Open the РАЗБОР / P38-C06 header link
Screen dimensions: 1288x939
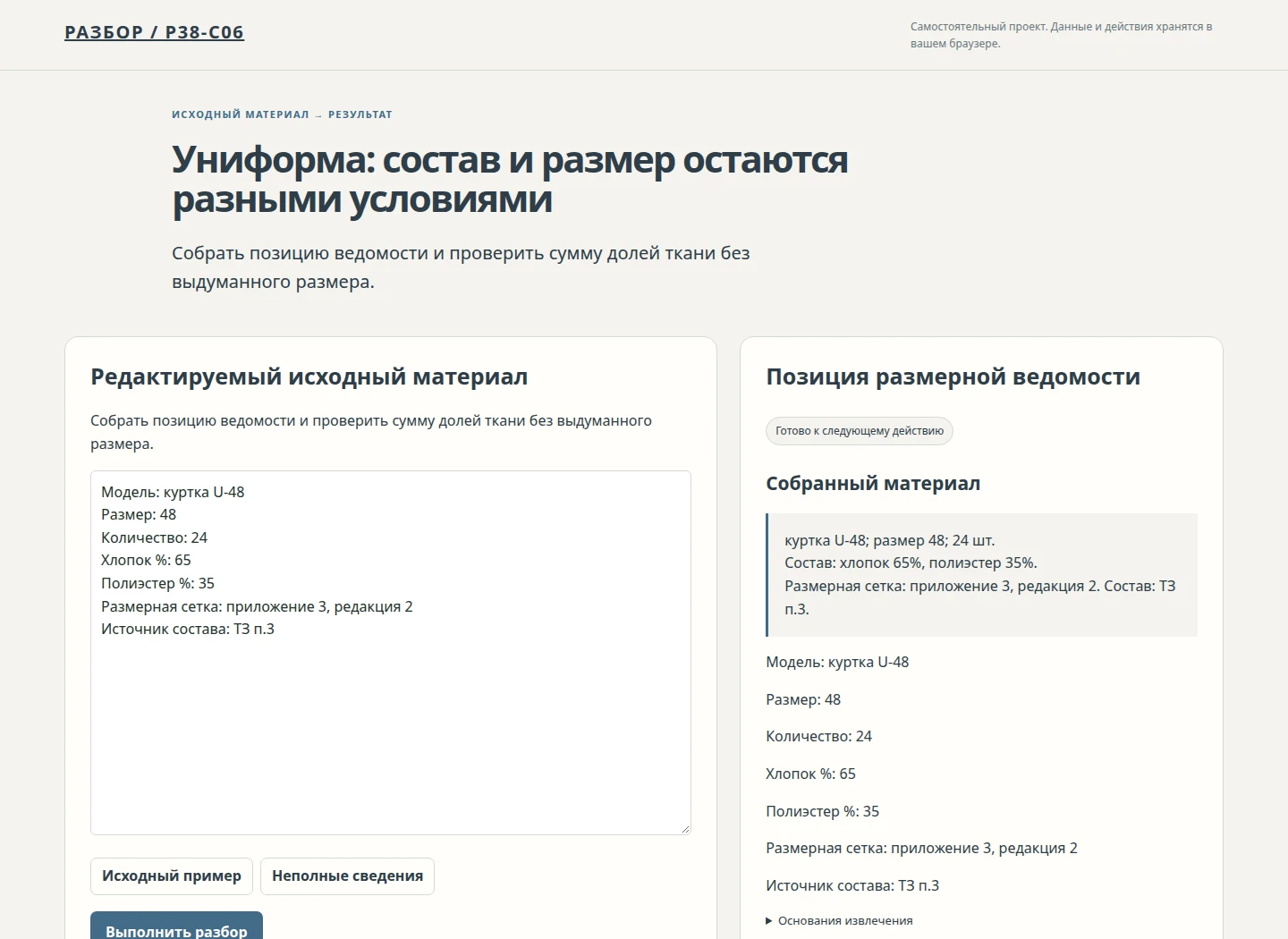click(x=154, y=32)
